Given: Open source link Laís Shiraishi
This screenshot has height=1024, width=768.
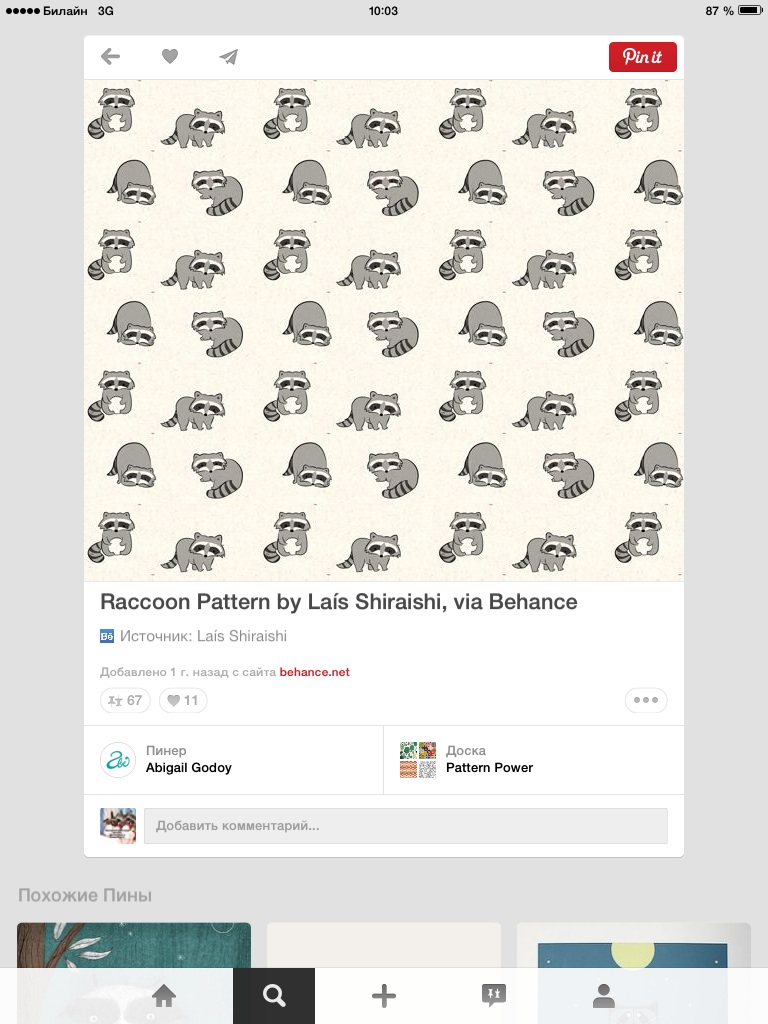Looking at the screenshot, I should 203,636.
